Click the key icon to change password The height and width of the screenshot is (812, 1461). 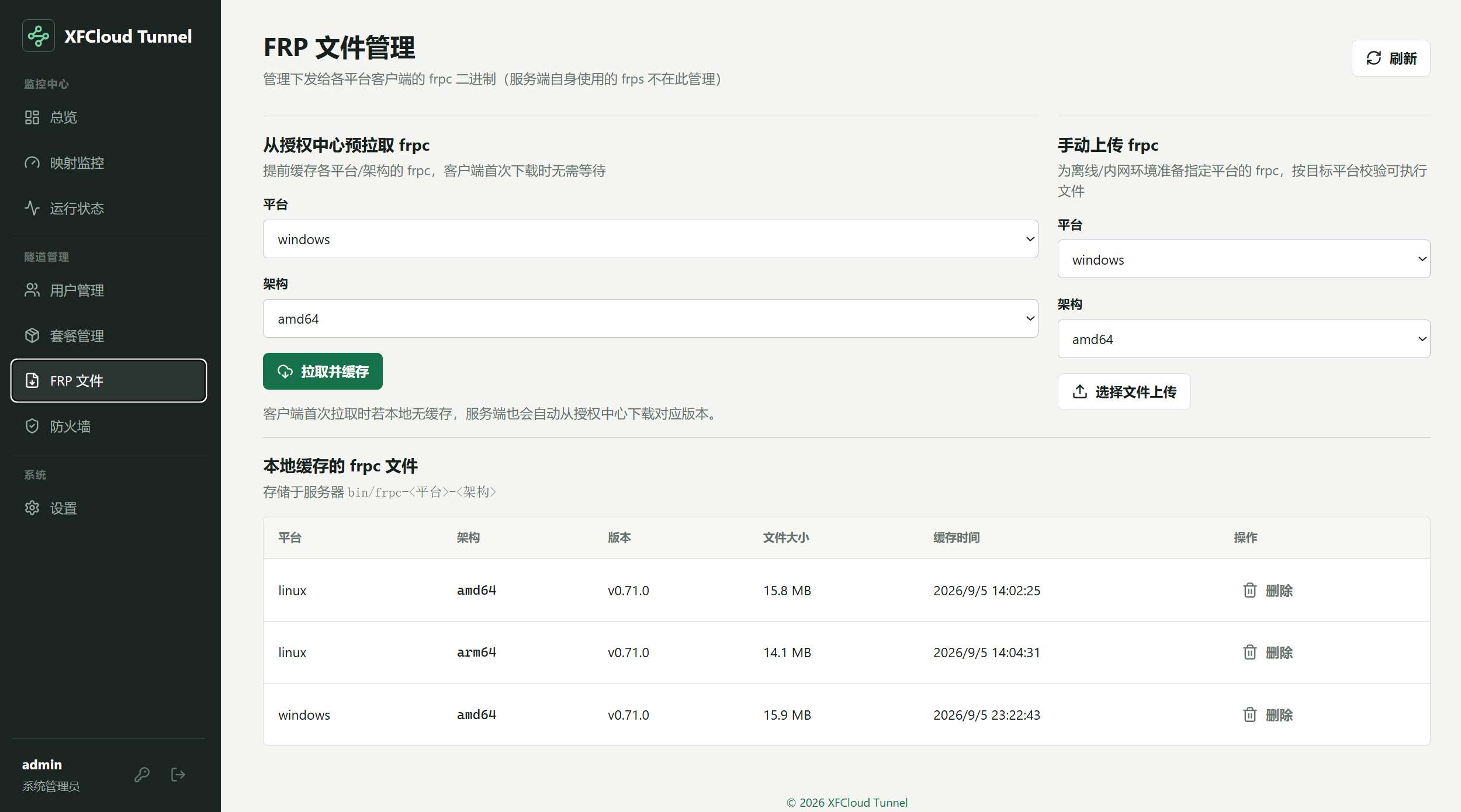[142, 775]
